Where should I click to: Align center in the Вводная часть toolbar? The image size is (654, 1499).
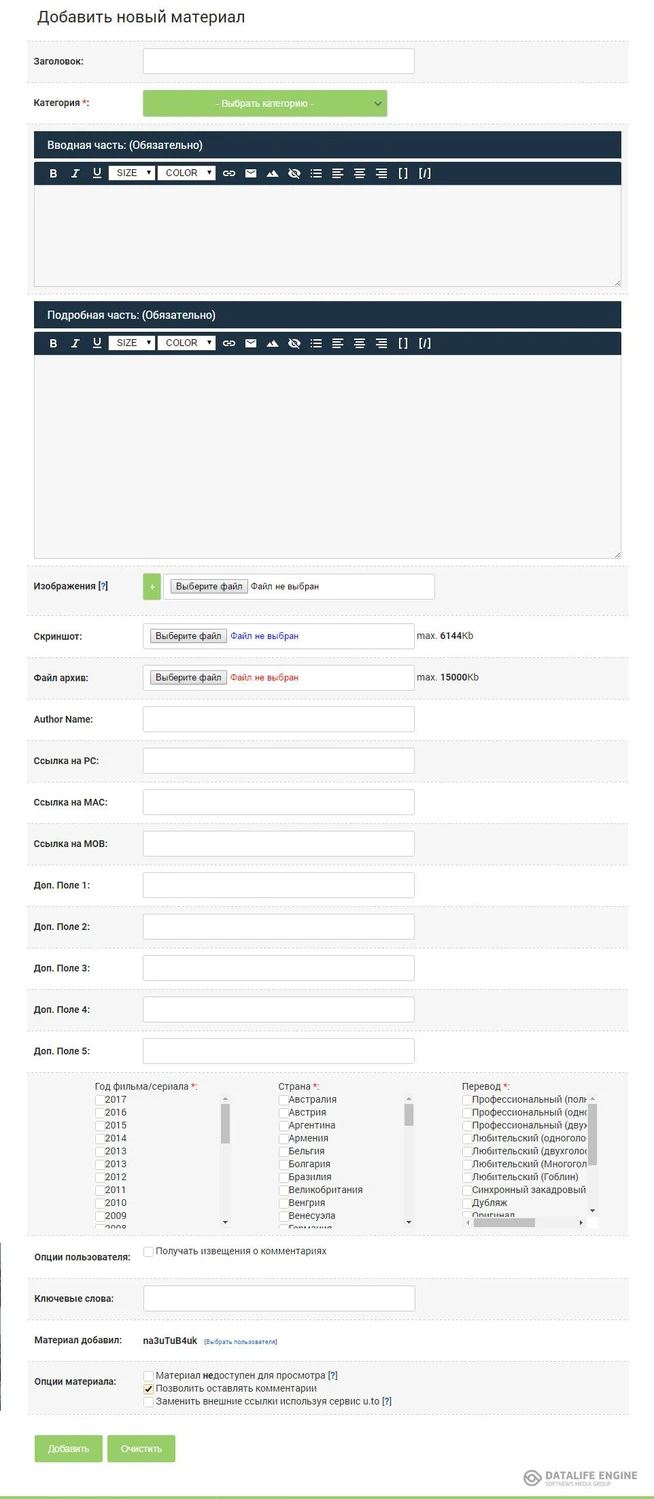point(360,173)
